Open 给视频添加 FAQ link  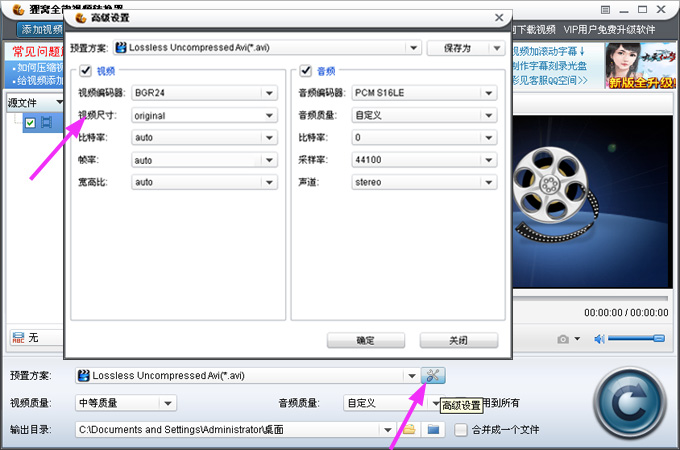38,81
